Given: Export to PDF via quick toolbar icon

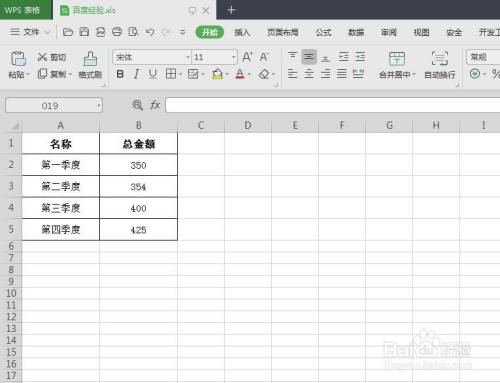Looking at the screenshot, I should pos(100,32).
